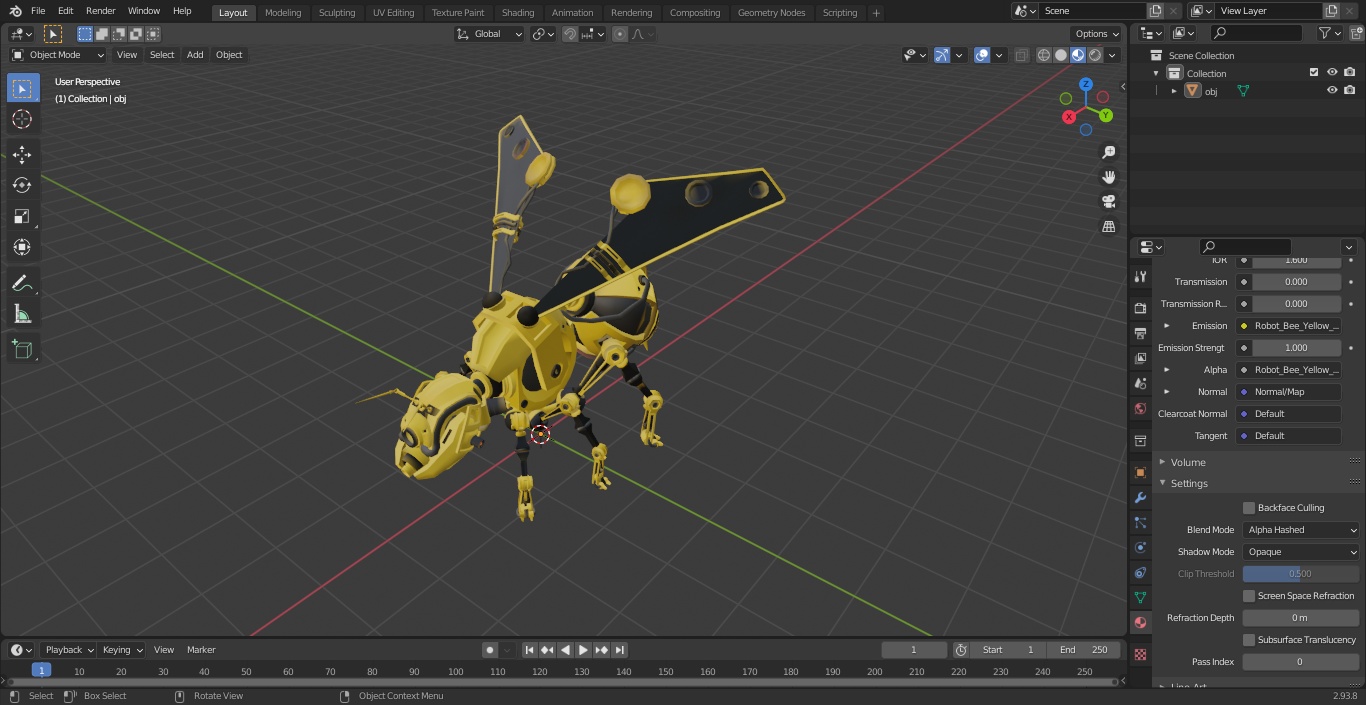Viewport: 1366px width, 705px height.
Task: Expand the Emission input row
Action: pyautogui.click(x=1166, y=326)
